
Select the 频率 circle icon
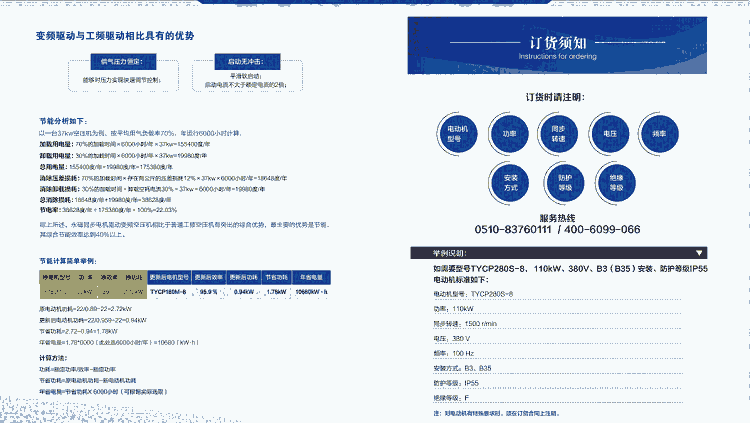coord(659,133)
